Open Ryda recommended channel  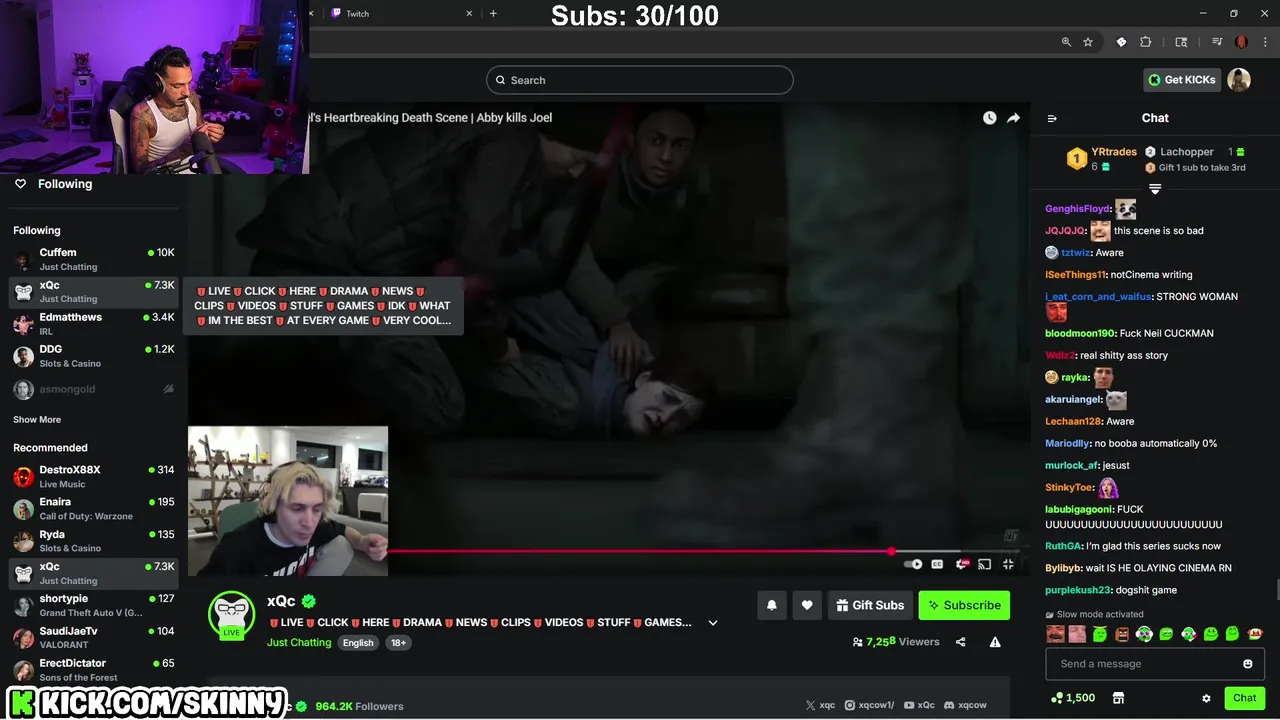point(94,541)
